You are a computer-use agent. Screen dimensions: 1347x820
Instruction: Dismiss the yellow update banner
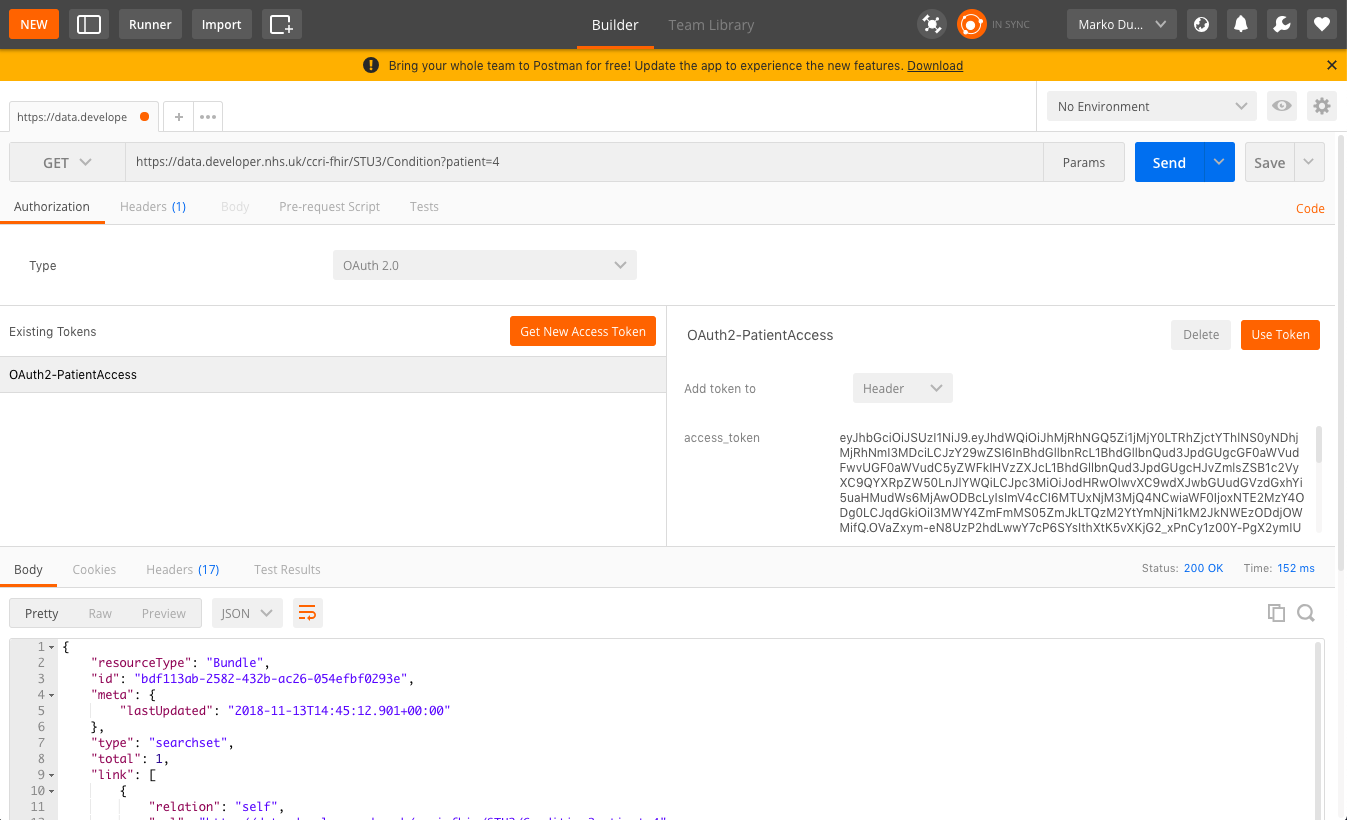1331,65
